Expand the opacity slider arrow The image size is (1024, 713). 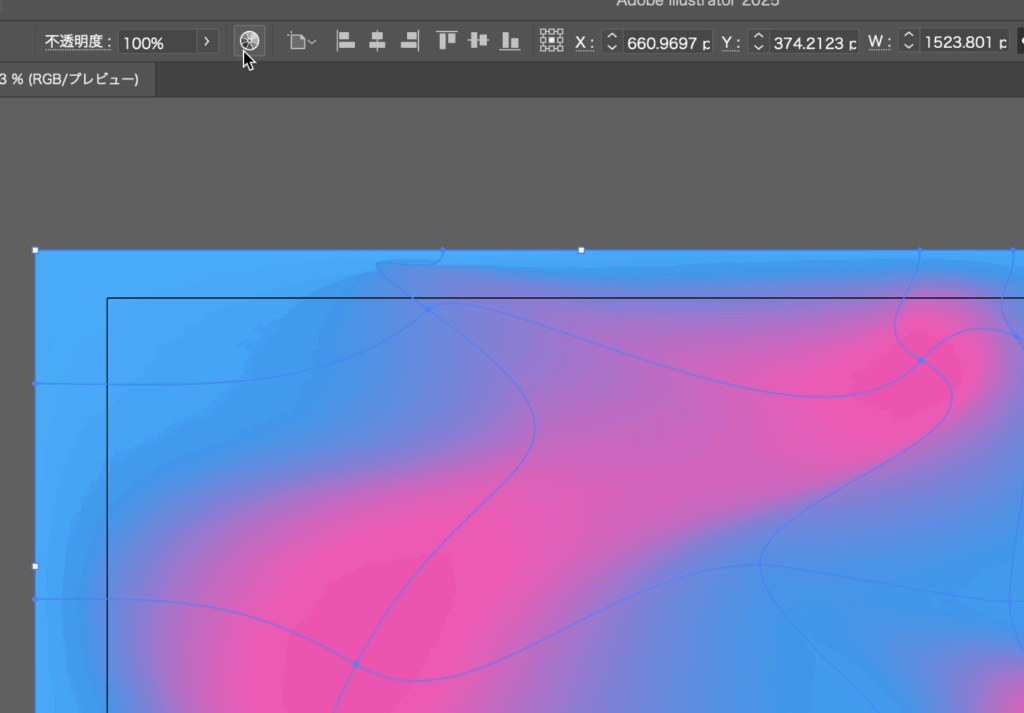pos(206,42)
